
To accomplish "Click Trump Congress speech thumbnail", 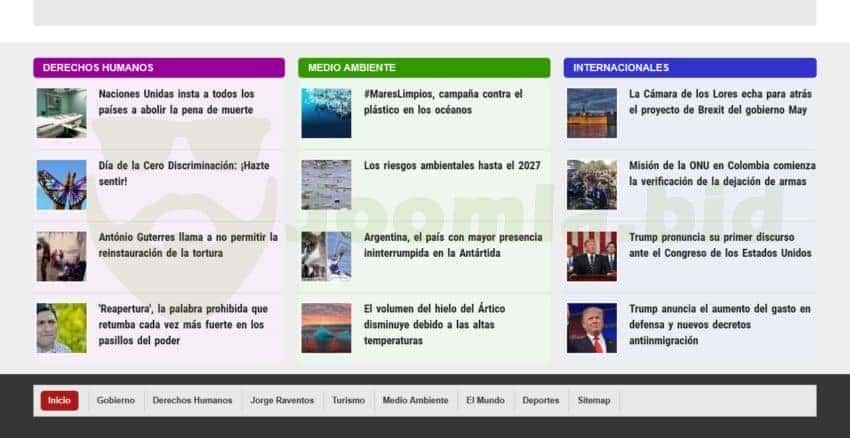I will 592,256.
